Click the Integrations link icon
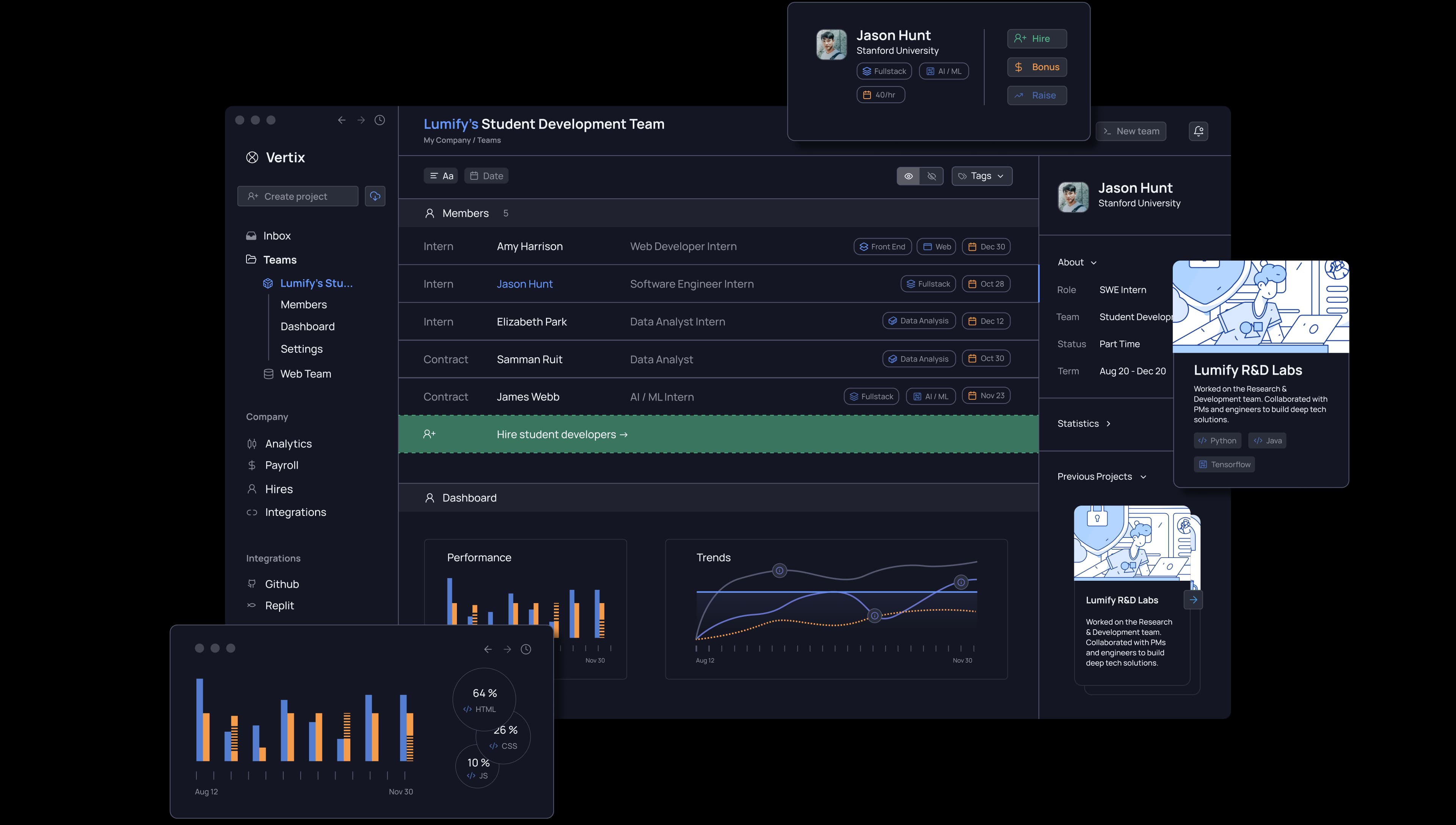 click(251, 512)
